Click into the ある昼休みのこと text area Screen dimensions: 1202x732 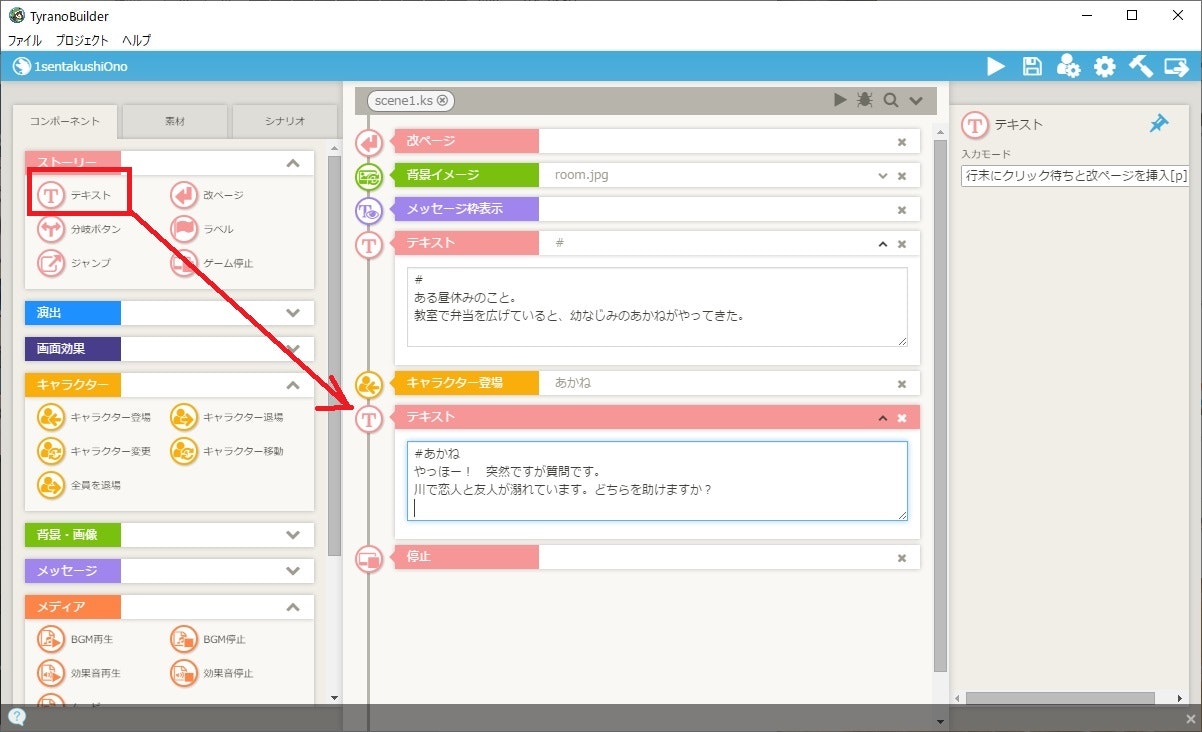[657, 307]
